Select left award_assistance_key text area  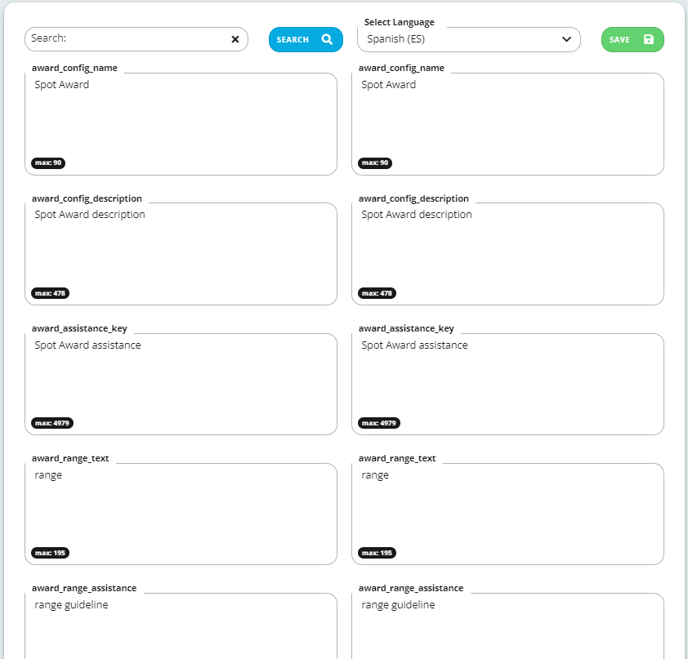(x=181, y=384)
